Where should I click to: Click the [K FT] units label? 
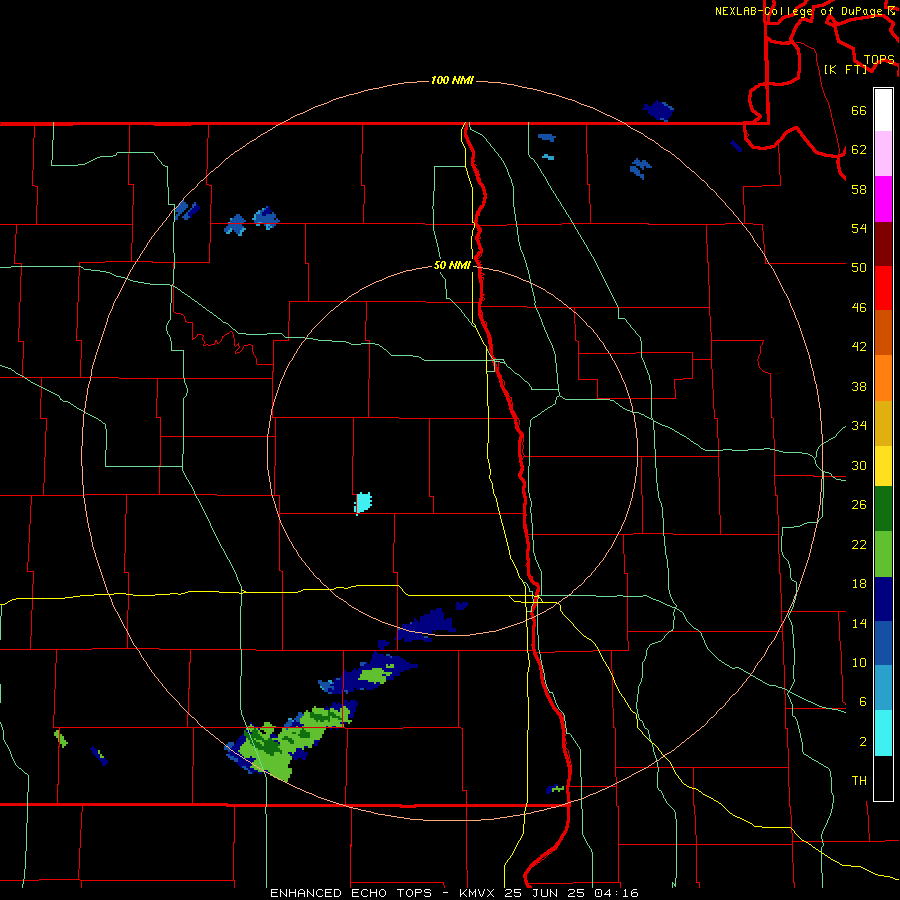click(845, 69)
